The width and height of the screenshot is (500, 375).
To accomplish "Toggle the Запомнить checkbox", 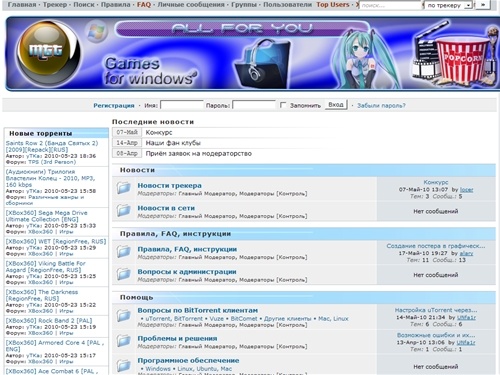I will click(x=283, y=105).
